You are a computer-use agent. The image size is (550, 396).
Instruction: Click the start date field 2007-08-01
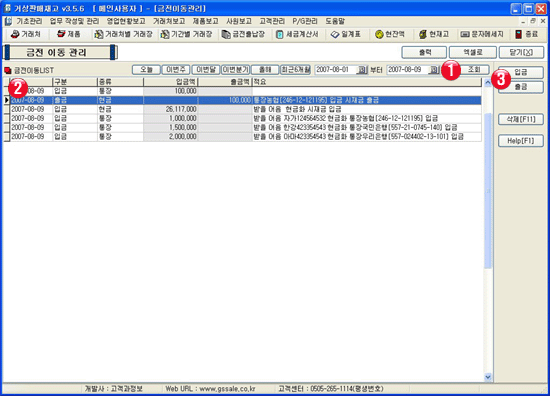(x=336, y=70)
